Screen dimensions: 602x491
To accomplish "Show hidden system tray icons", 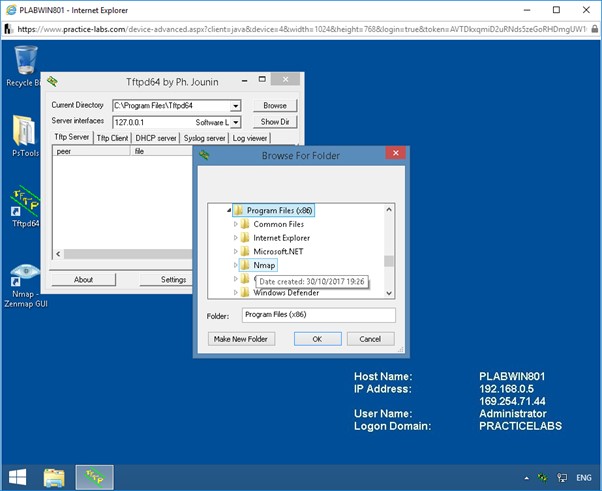I will click(x=526, y=478).
